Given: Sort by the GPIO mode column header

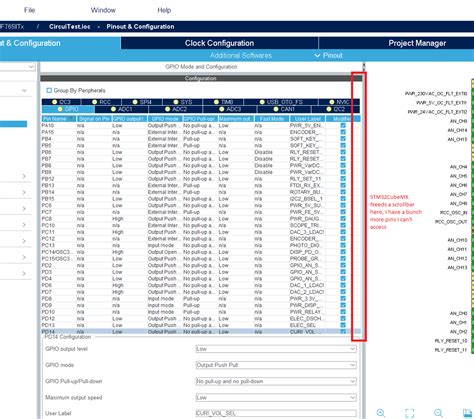Looking at the screenshot, I should pos(165,119).
